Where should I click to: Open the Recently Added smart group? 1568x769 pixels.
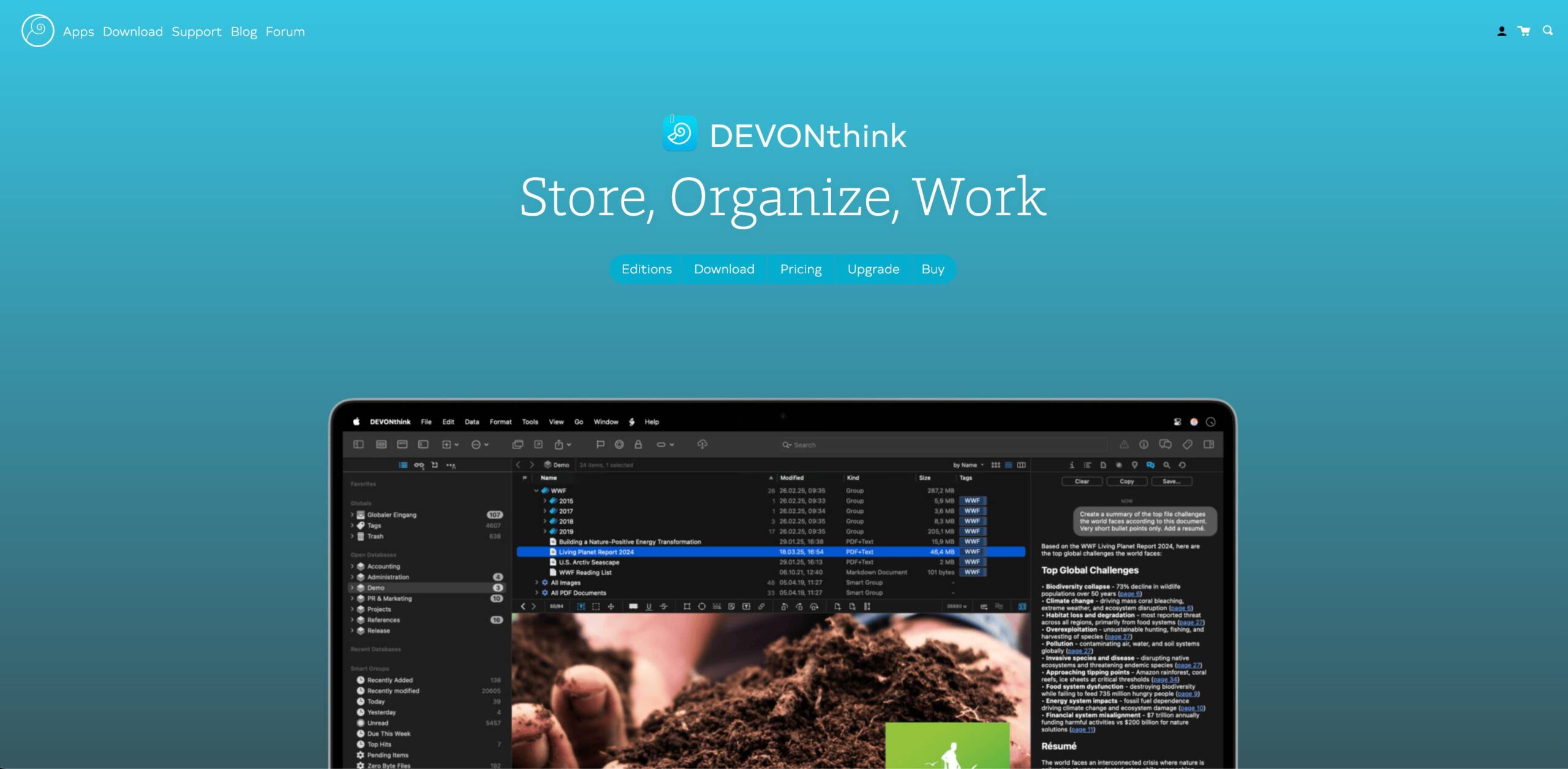click(390, 680)
